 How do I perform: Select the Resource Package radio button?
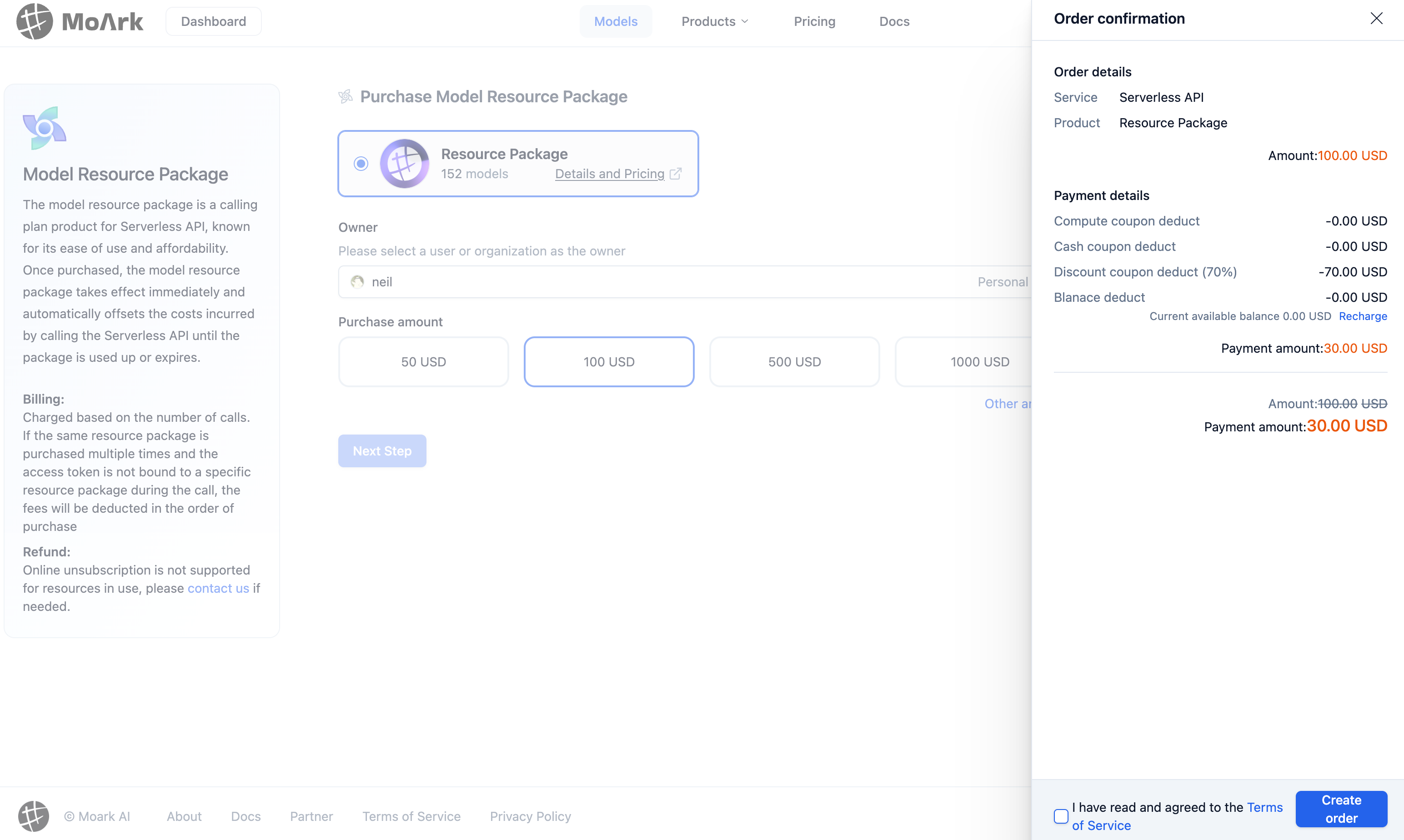pos(361,164)
